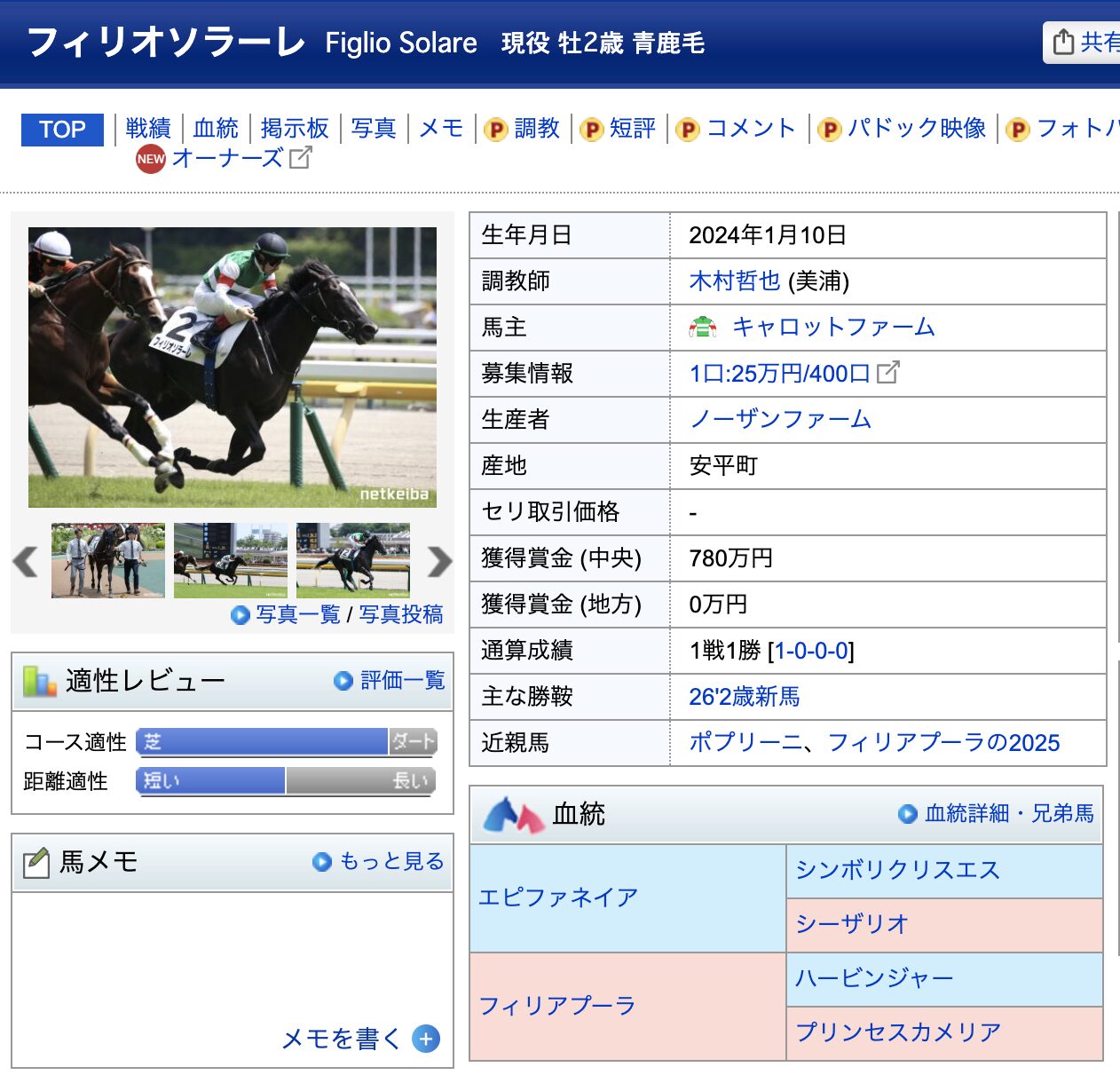This screenshot has height=1083, width=1120.
Task: Open 26'2歳新馬 race link
Action: [745, 697]
